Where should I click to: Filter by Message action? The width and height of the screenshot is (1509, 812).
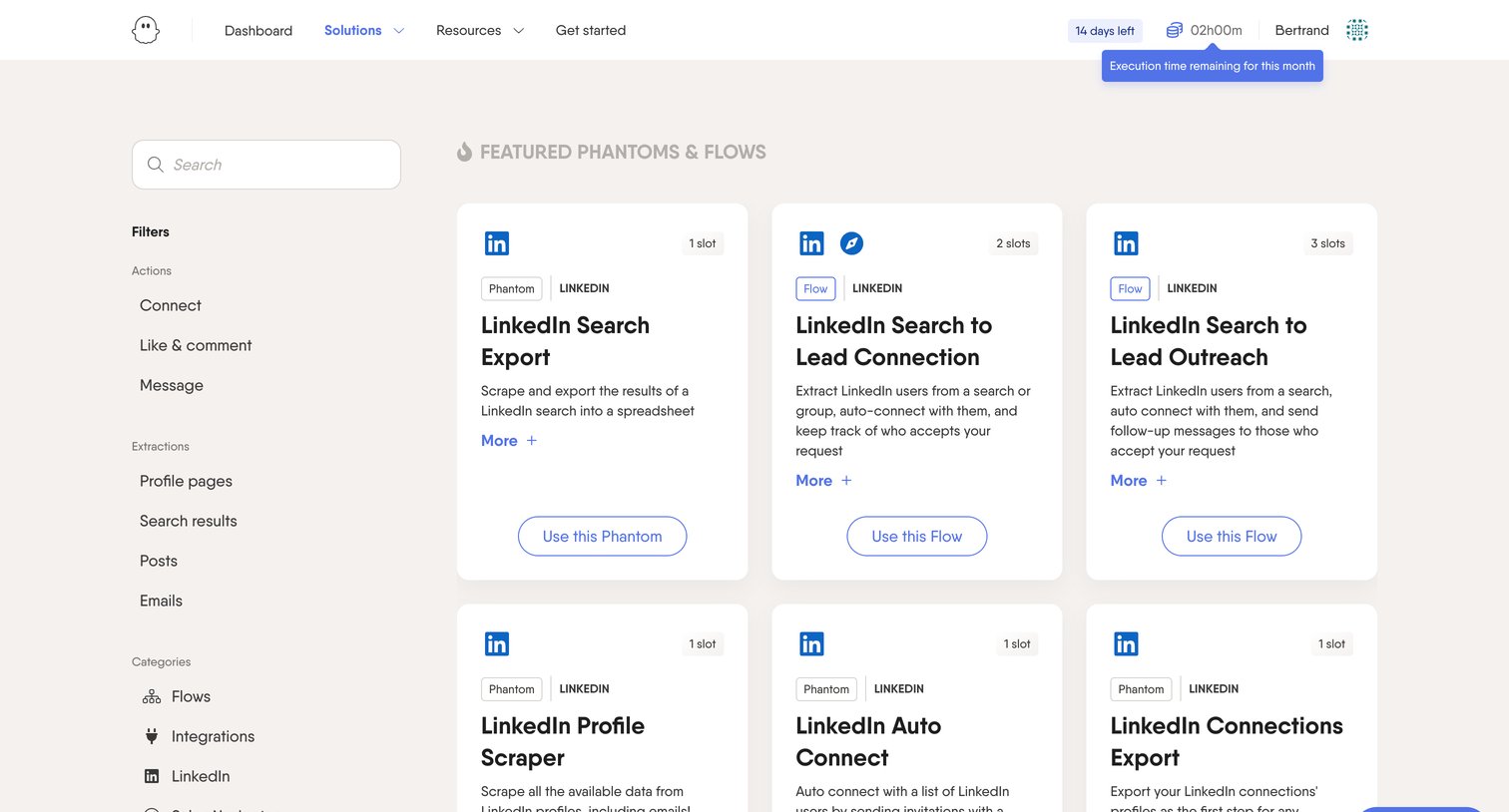point(172,385)
